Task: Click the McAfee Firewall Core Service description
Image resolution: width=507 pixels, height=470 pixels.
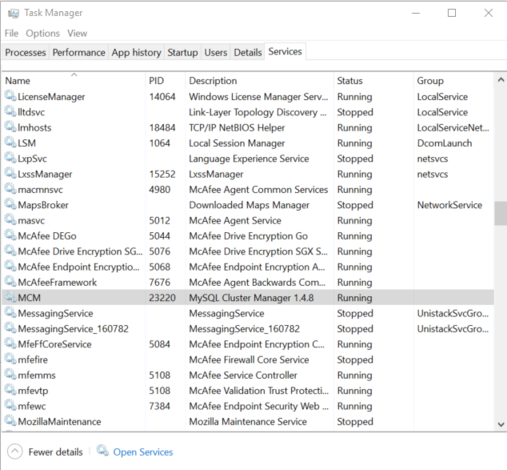Action: (x=249, y=360)
